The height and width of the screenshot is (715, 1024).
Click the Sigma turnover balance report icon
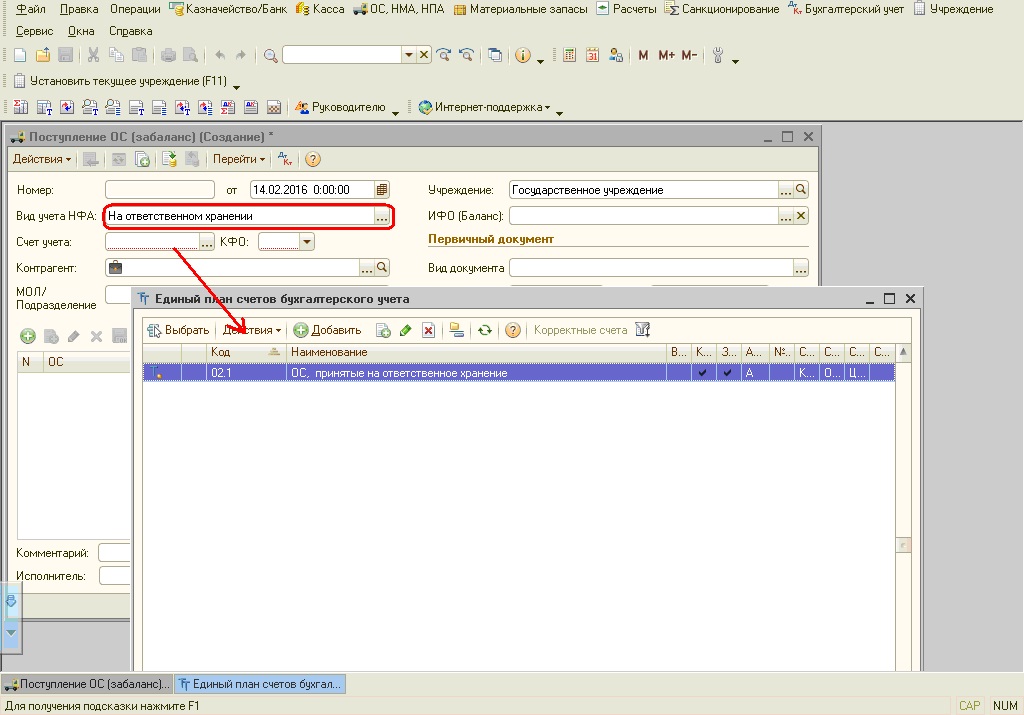[x=20, y=108]
